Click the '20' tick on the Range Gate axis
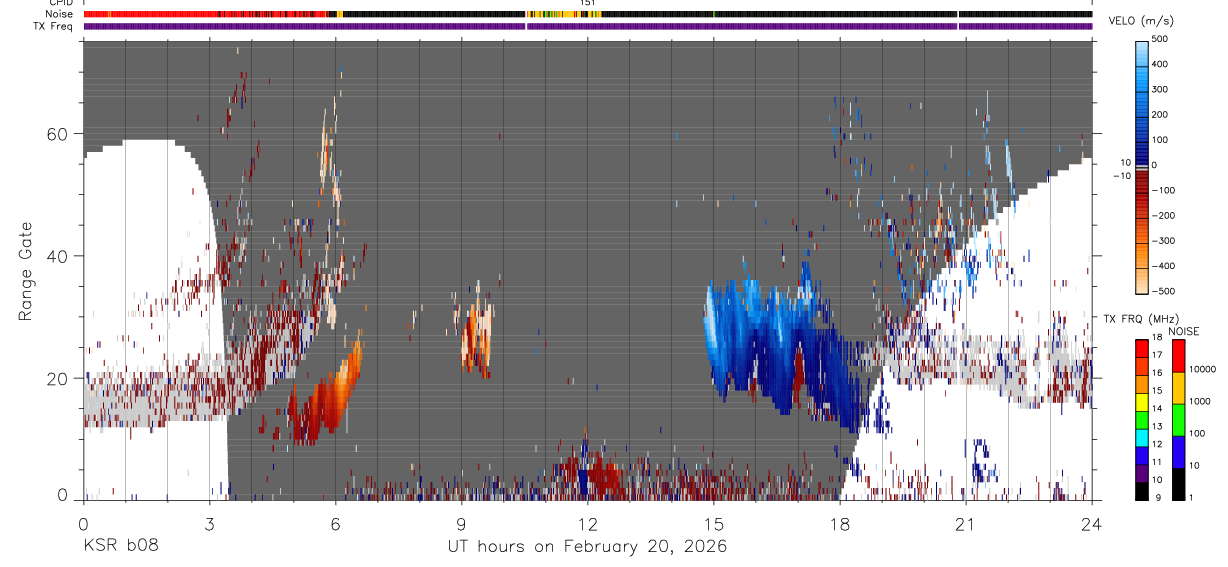The height and width of the screenshot is (567, 1228). 57,379
